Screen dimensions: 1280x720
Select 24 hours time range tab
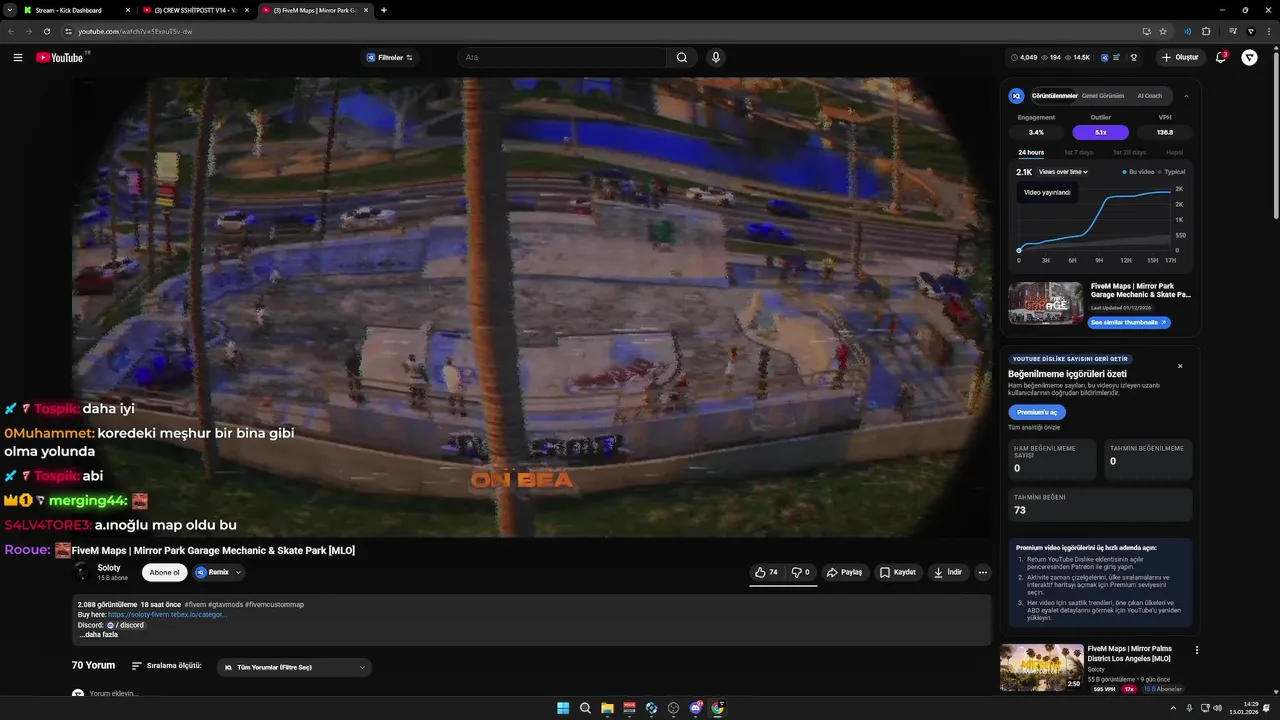[x=1031, y=153]
